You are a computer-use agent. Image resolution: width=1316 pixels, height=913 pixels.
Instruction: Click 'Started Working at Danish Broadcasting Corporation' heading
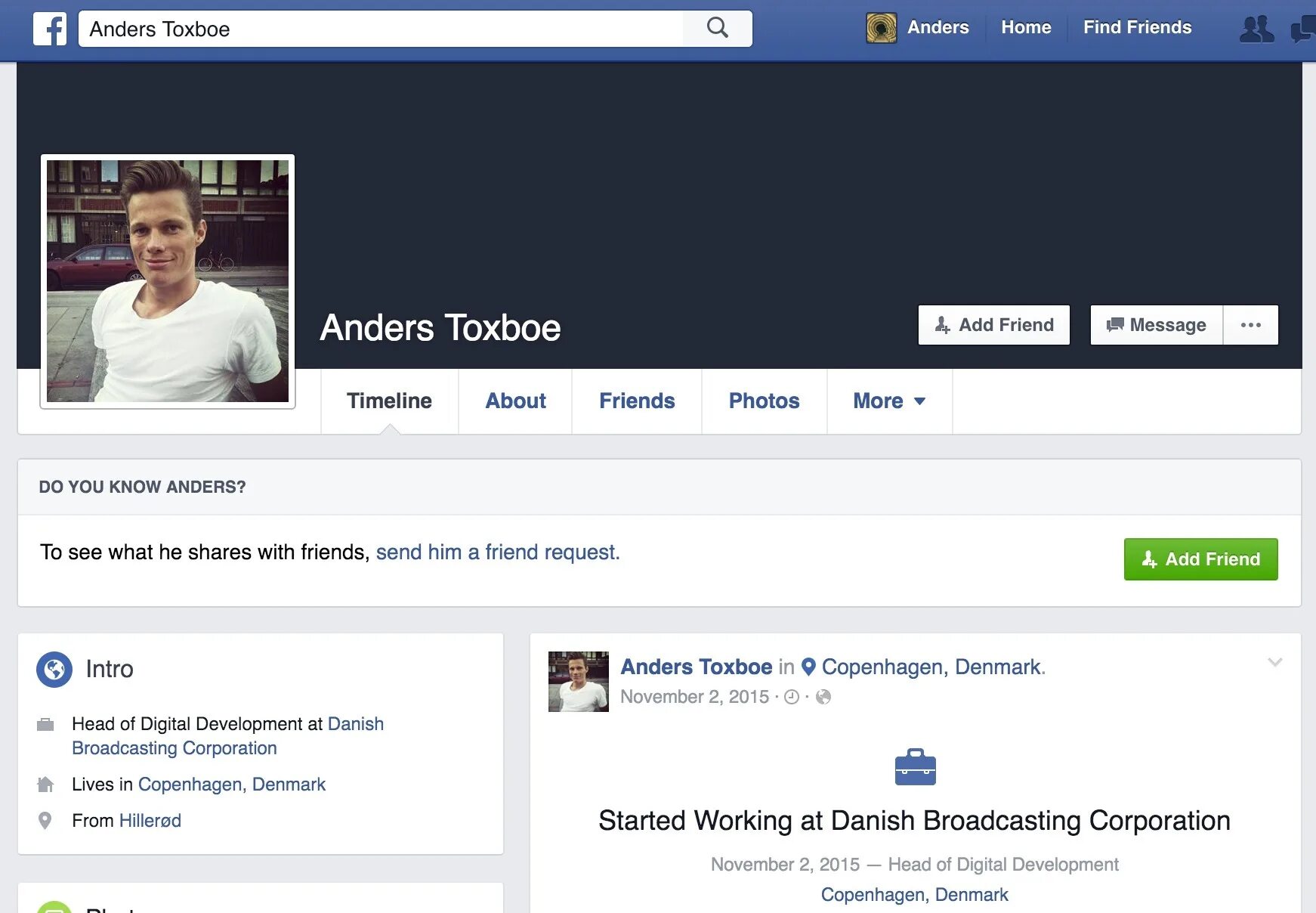pyautogui.click(x=915, y=821)
